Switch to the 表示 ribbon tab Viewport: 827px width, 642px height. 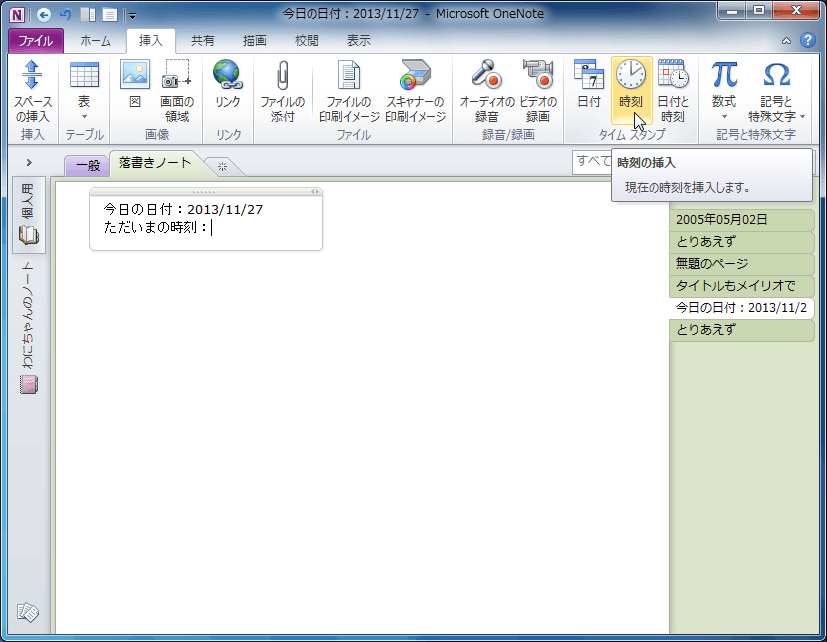point(359,41)
